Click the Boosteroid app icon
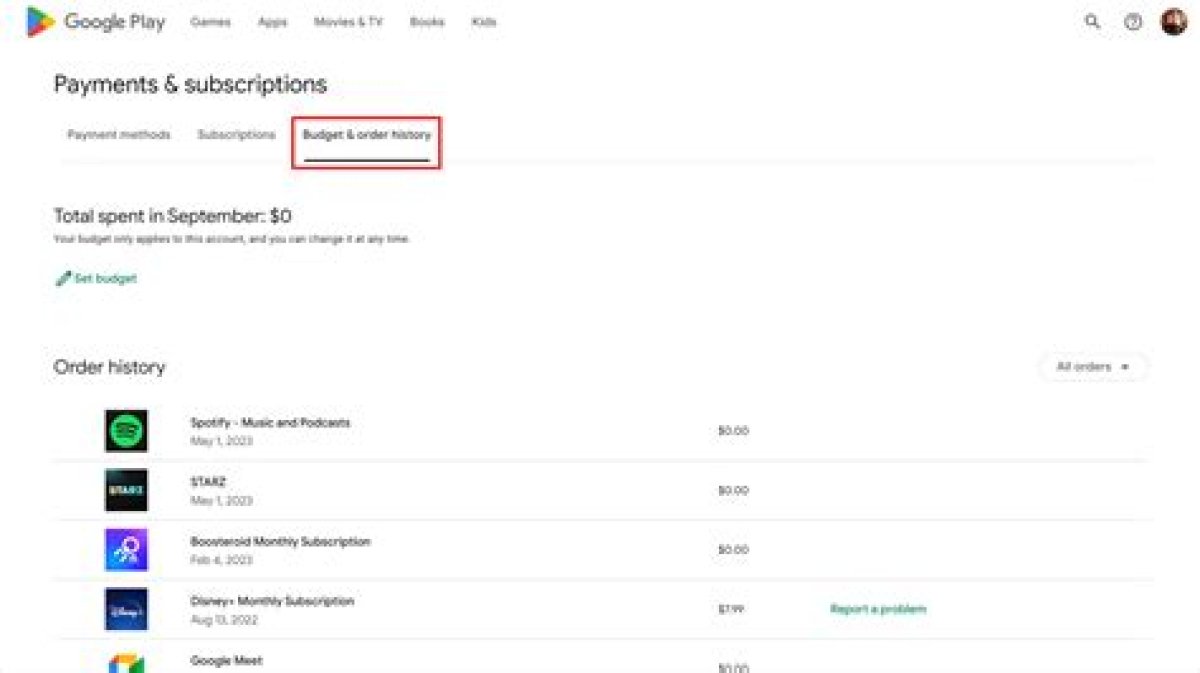Image resolution: width=1200 pixels, height=673 pixels. point(126,550)
